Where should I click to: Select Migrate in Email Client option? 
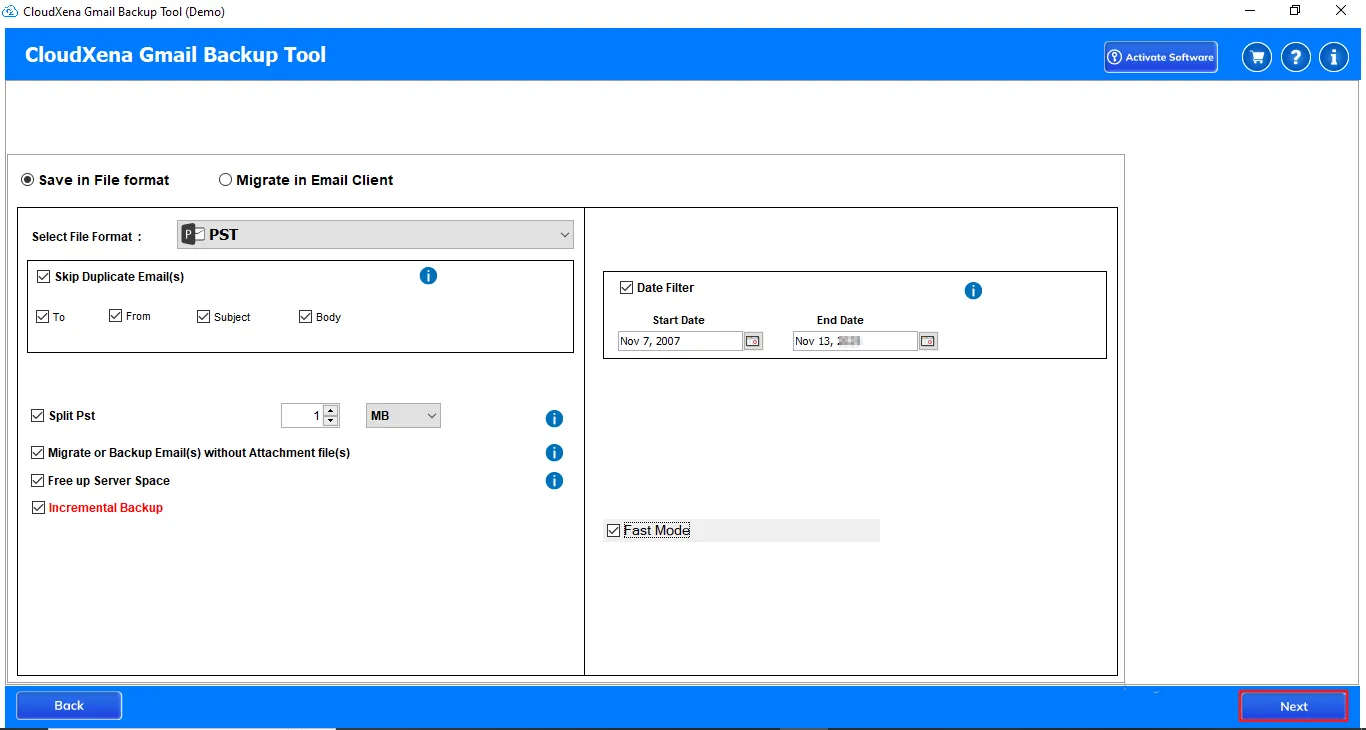[x=226, y=180]
